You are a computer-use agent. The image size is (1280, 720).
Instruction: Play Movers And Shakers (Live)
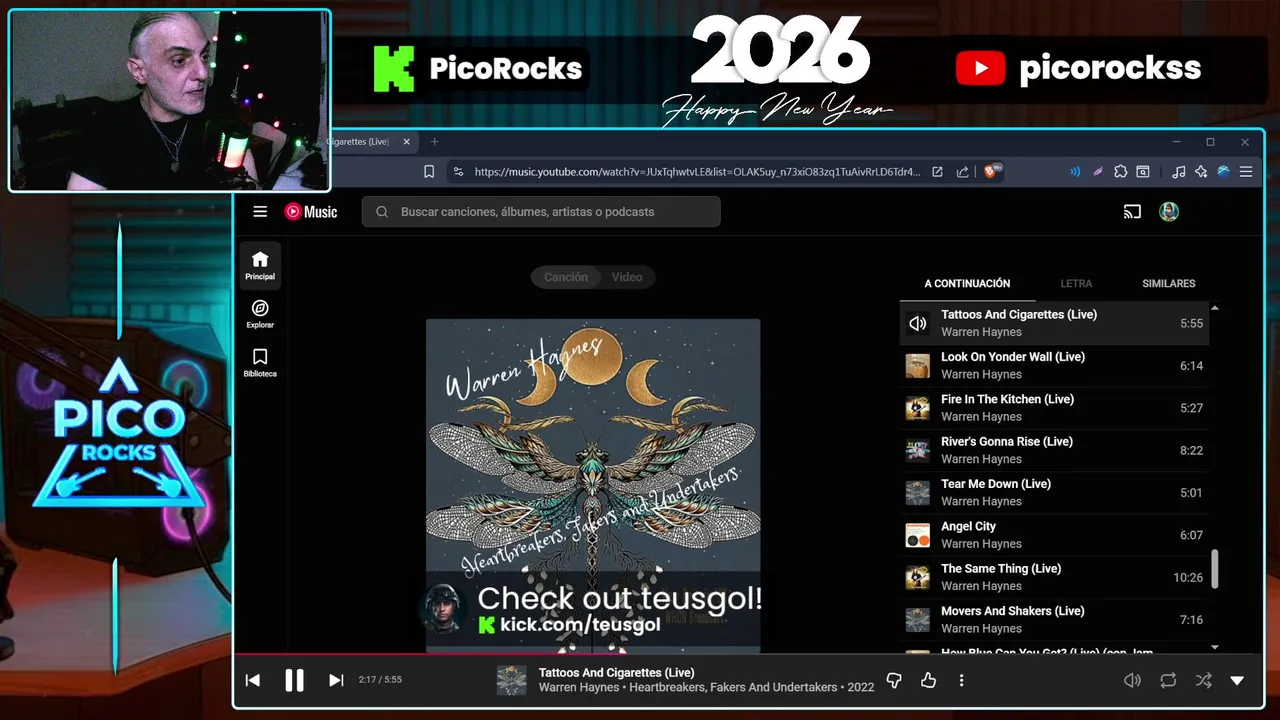1054,619
